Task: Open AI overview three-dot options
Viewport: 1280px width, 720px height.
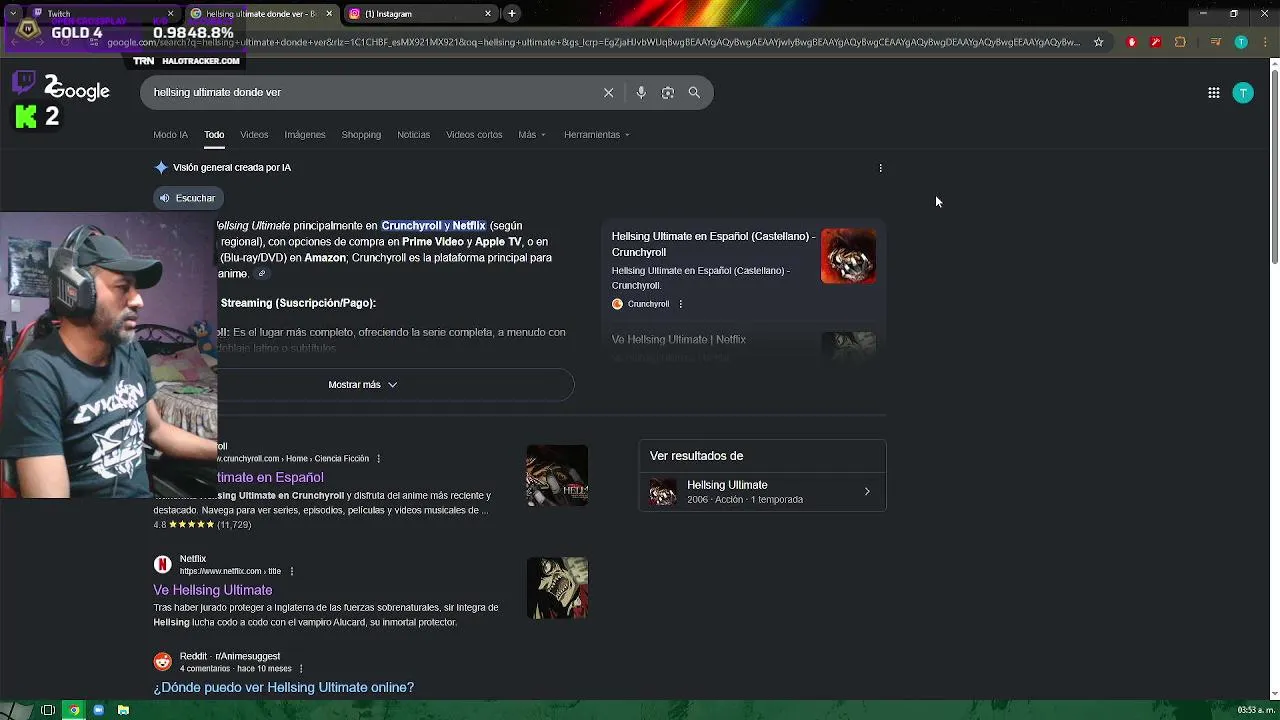Action: 881,168
